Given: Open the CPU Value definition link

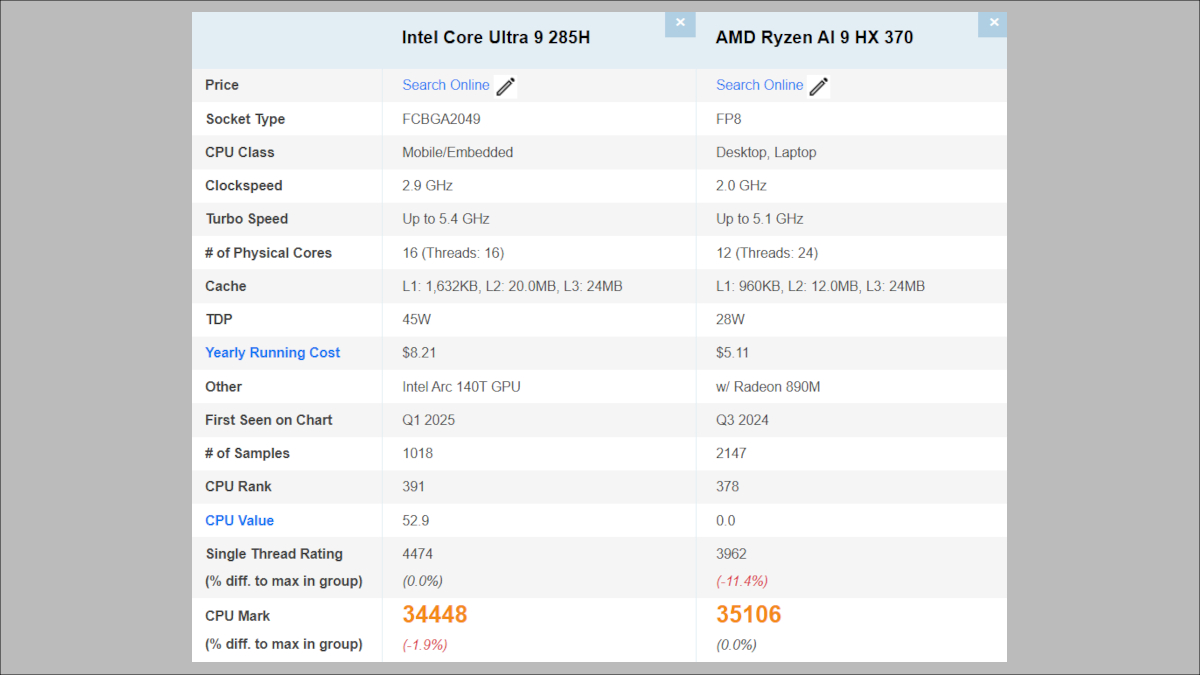Looking at the screenshot, I should coord(239,520).
